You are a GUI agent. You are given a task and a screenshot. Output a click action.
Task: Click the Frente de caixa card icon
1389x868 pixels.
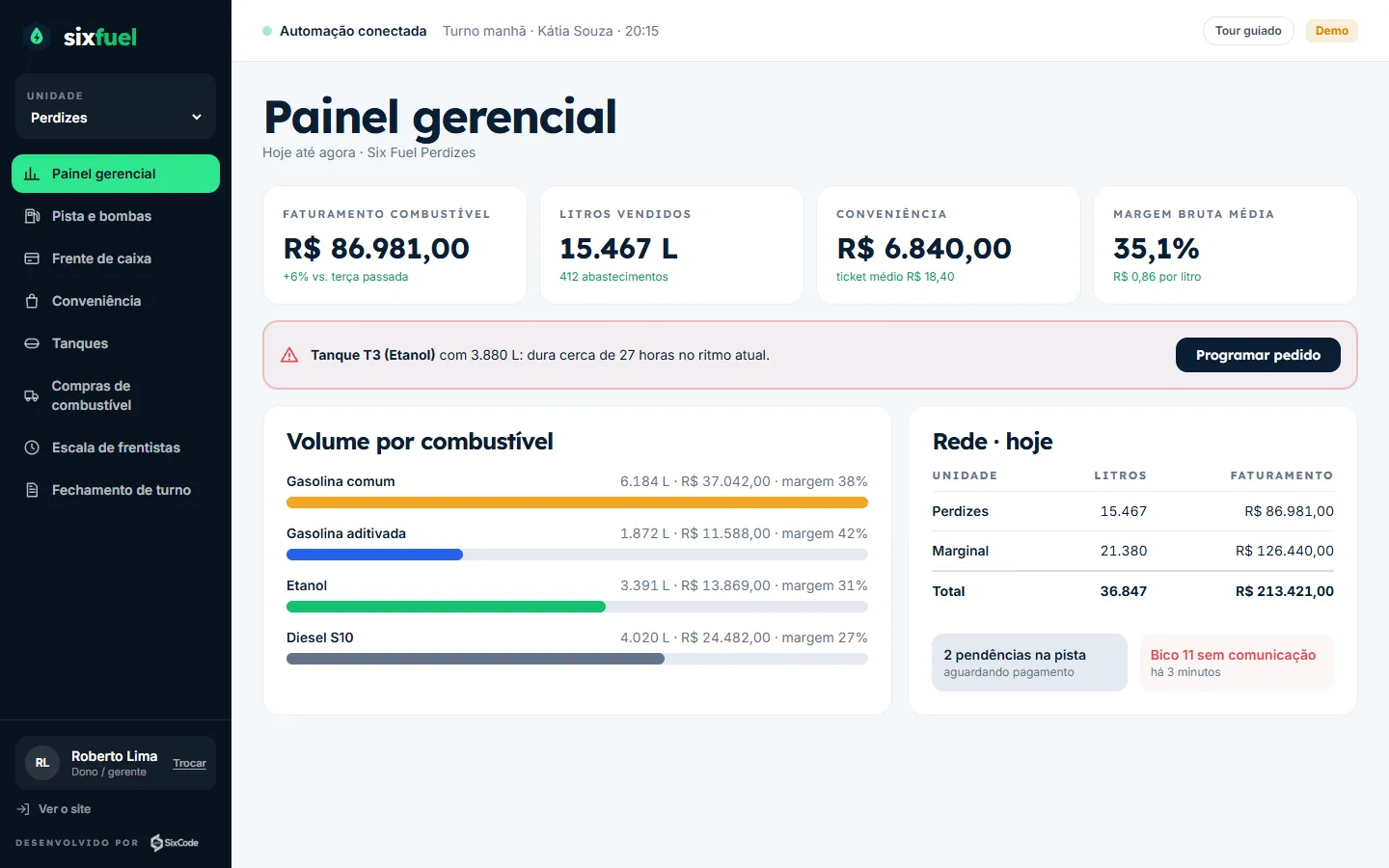(x=32, y=258)
